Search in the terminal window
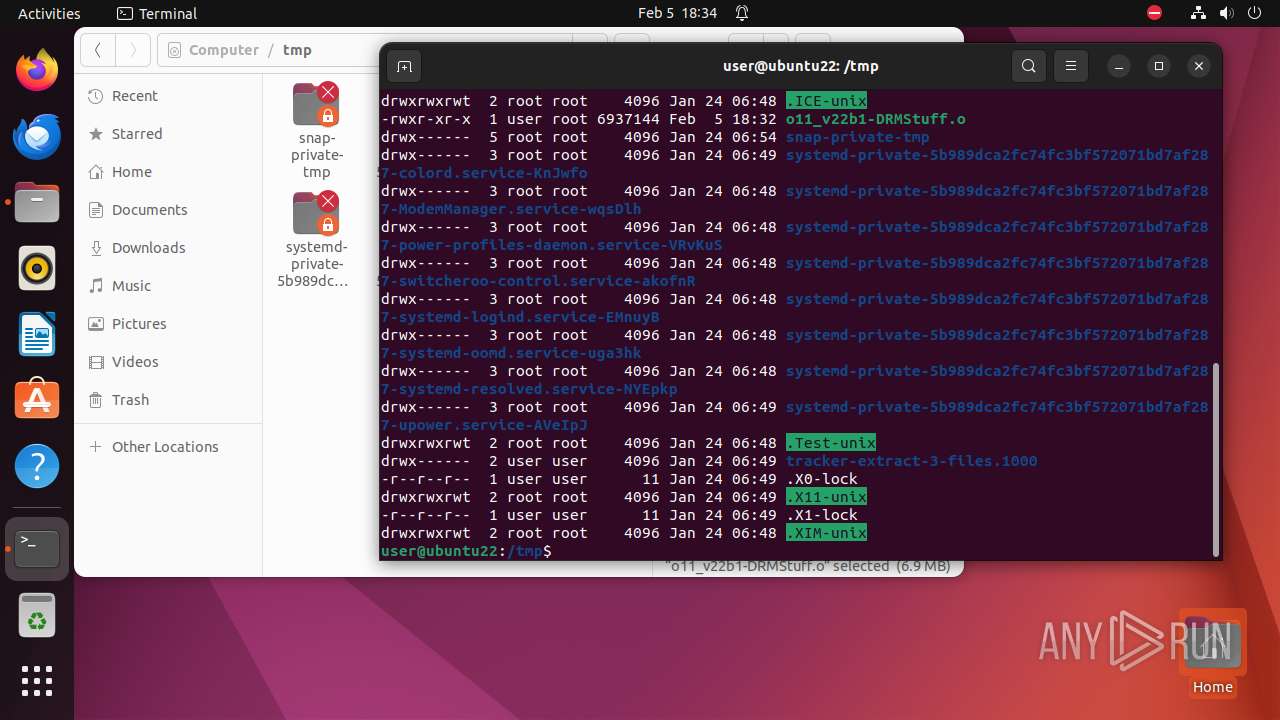 1029,66
